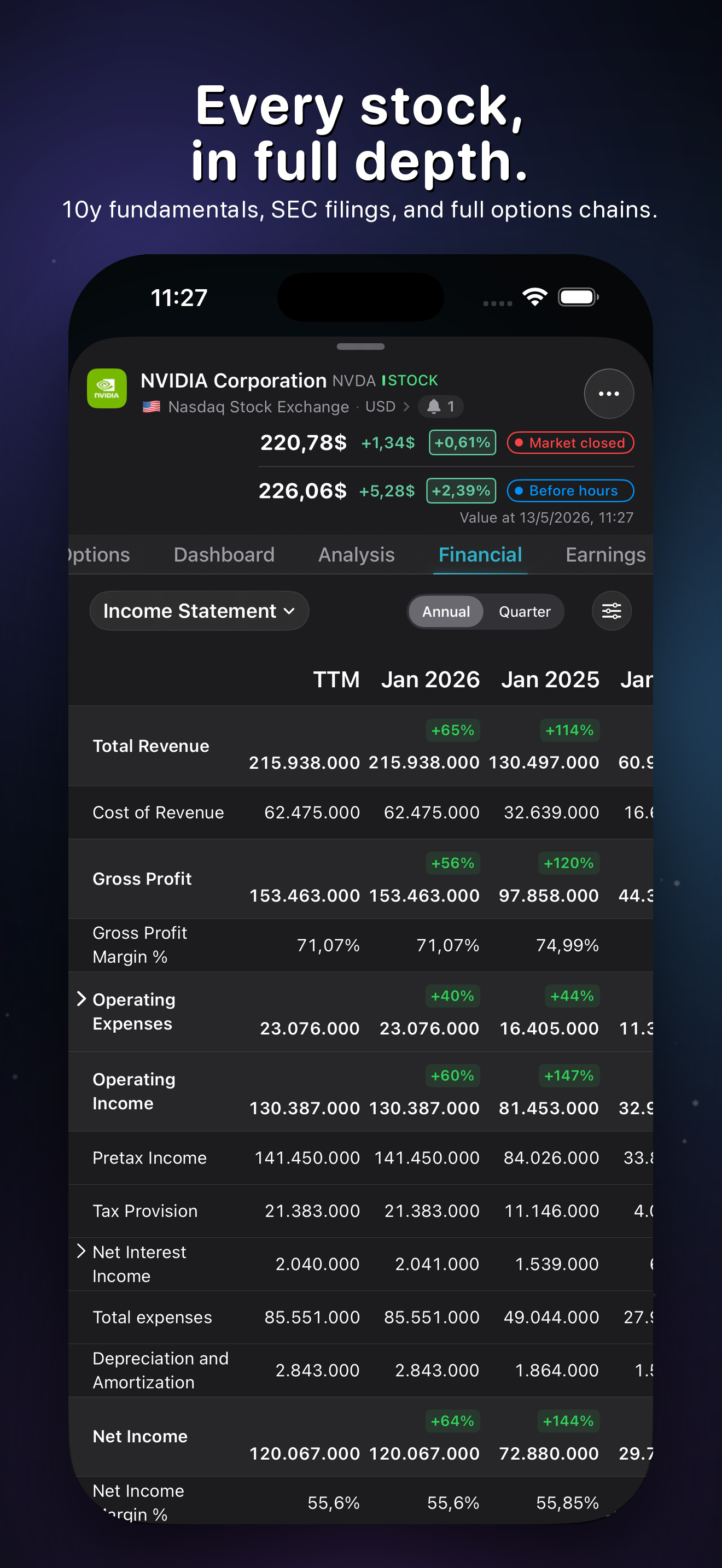Open the three-dots more options menu

[609, 394]
